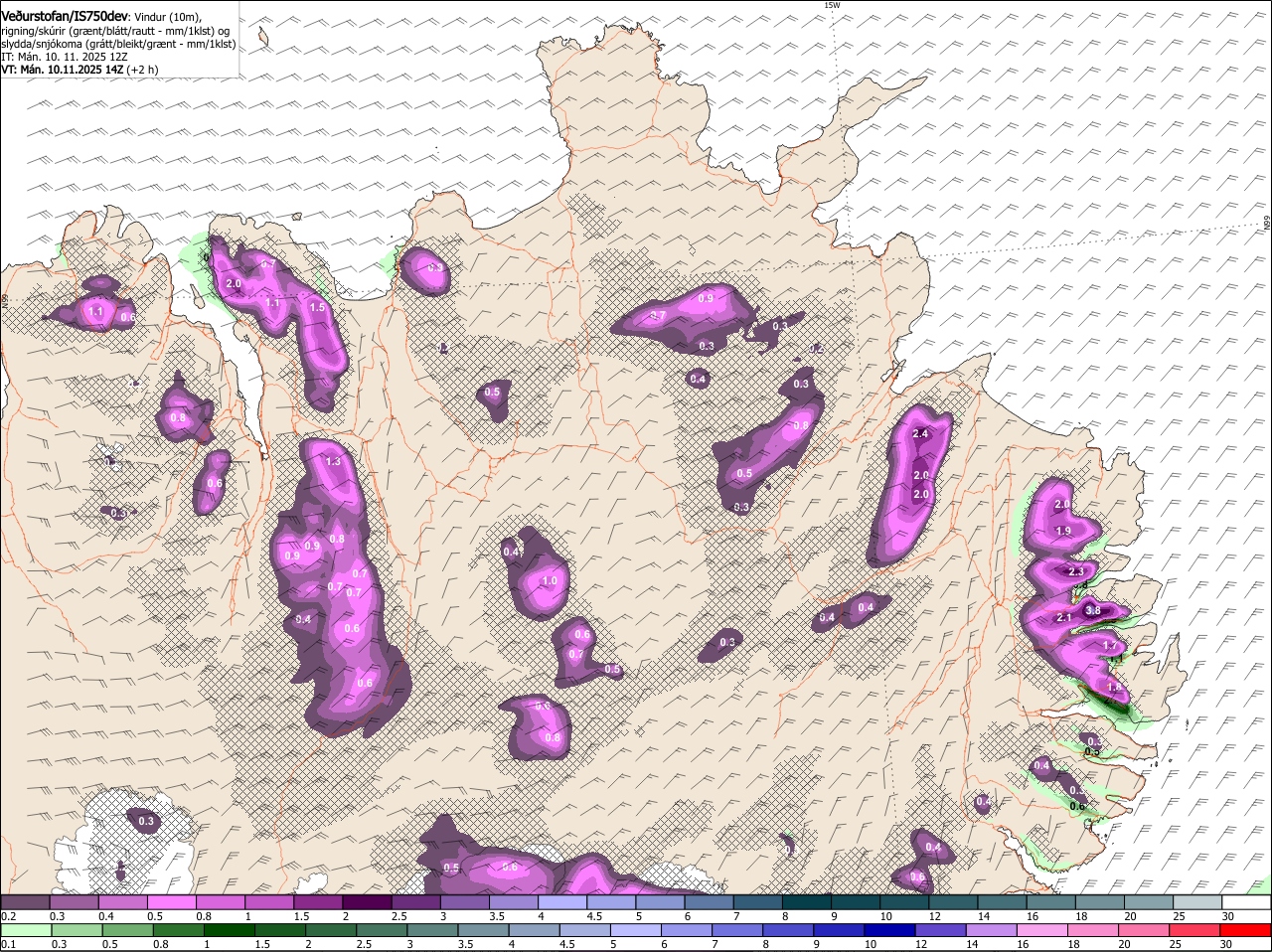The width and height of the screenshot is (1272, 952).
Task: Click the '0.1' label in the bottom legend row
Action: click(8, 944)
